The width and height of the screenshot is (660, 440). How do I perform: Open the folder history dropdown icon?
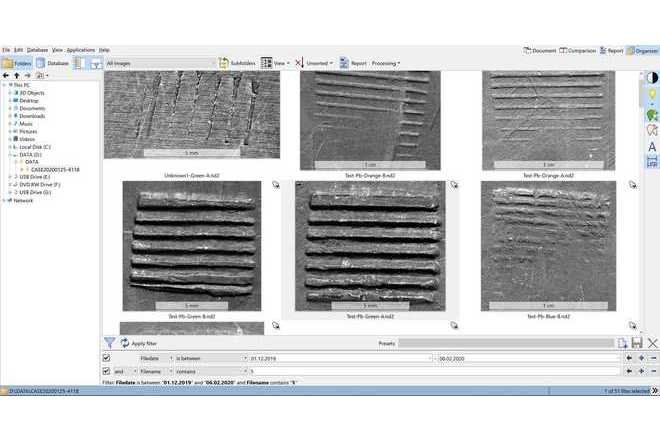pyautogui.click(x=42, y=76)
